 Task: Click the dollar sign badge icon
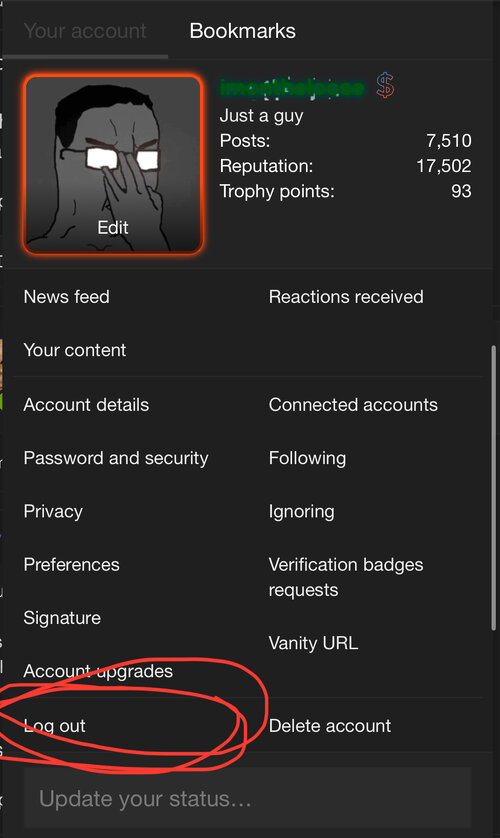click(x=385, y=86)
